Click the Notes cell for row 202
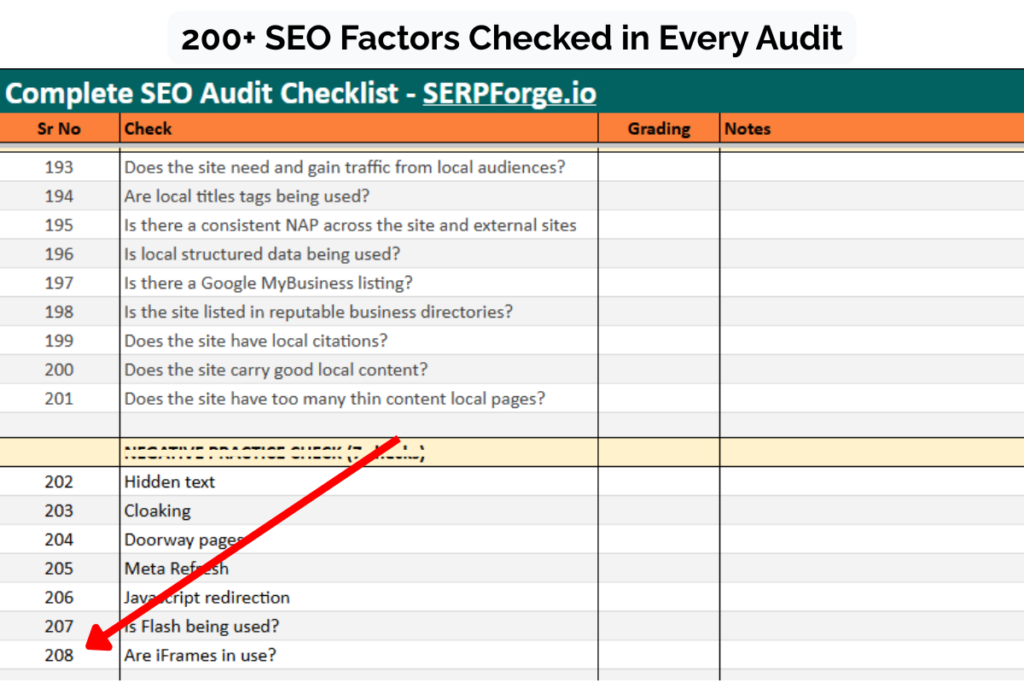This screenshot has height=683, width=1024. pyautogui.click(x=870, y=481)
